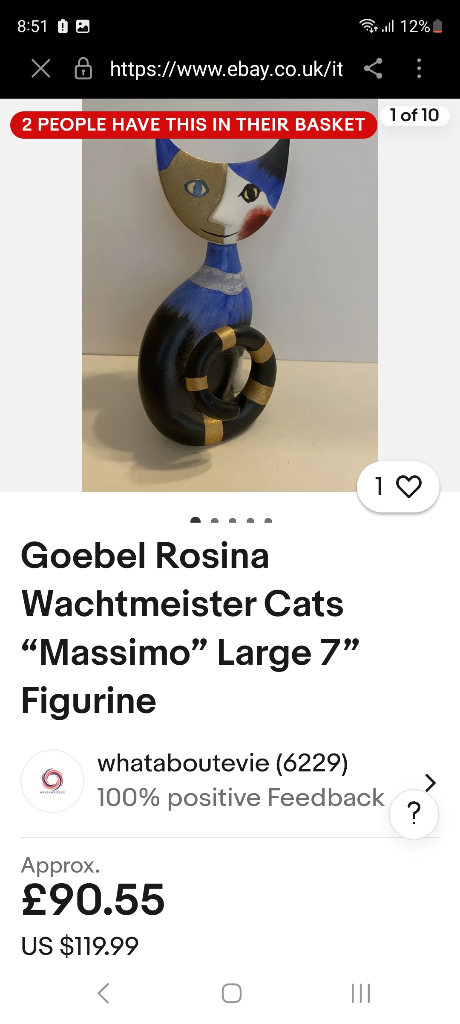Tap the ebay.co.uk URL address bar
Screen dimensions: 460x1024
point(226,69)
